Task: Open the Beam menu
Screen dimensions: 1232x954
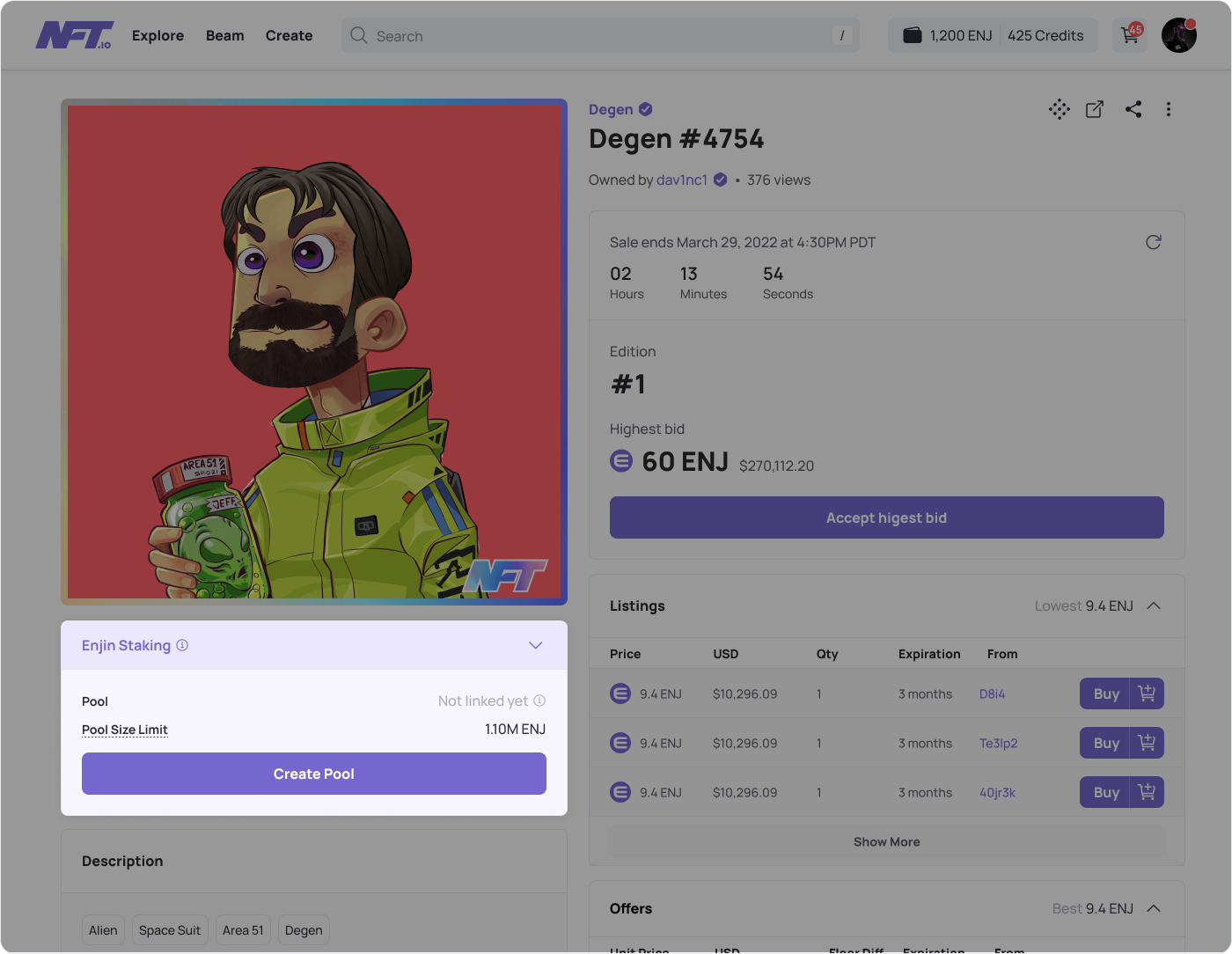Action: pyautogui.click(x=225, y=35)
